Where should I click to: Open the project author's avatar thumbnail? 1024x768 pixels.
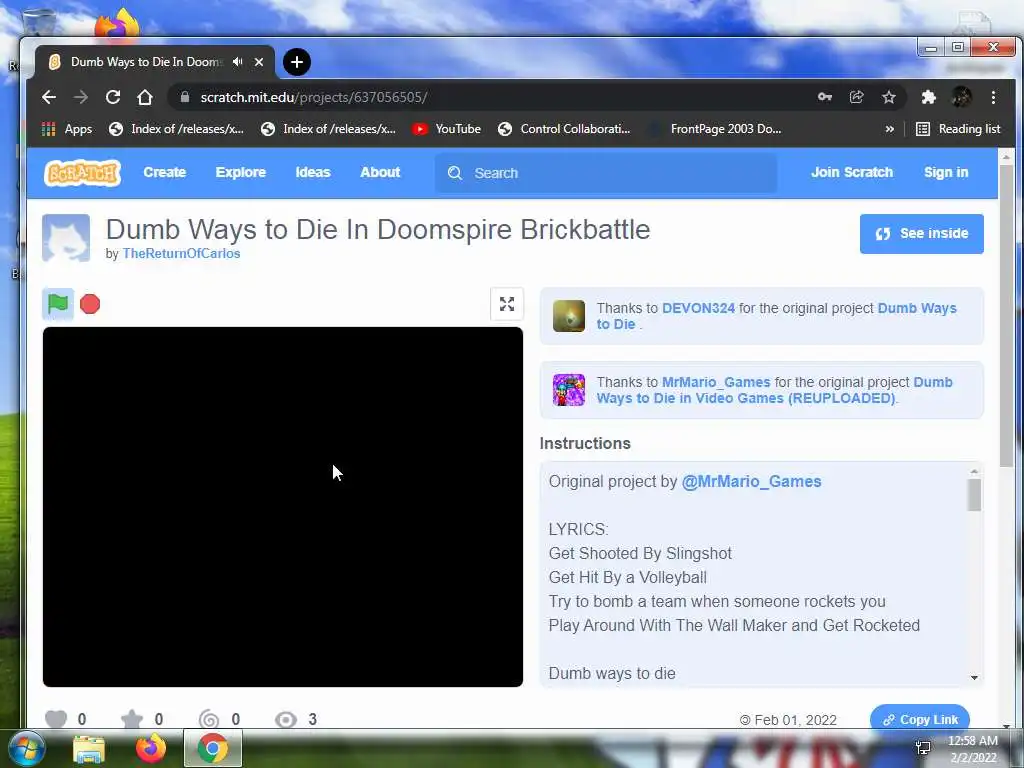click(x=66, y=238)
